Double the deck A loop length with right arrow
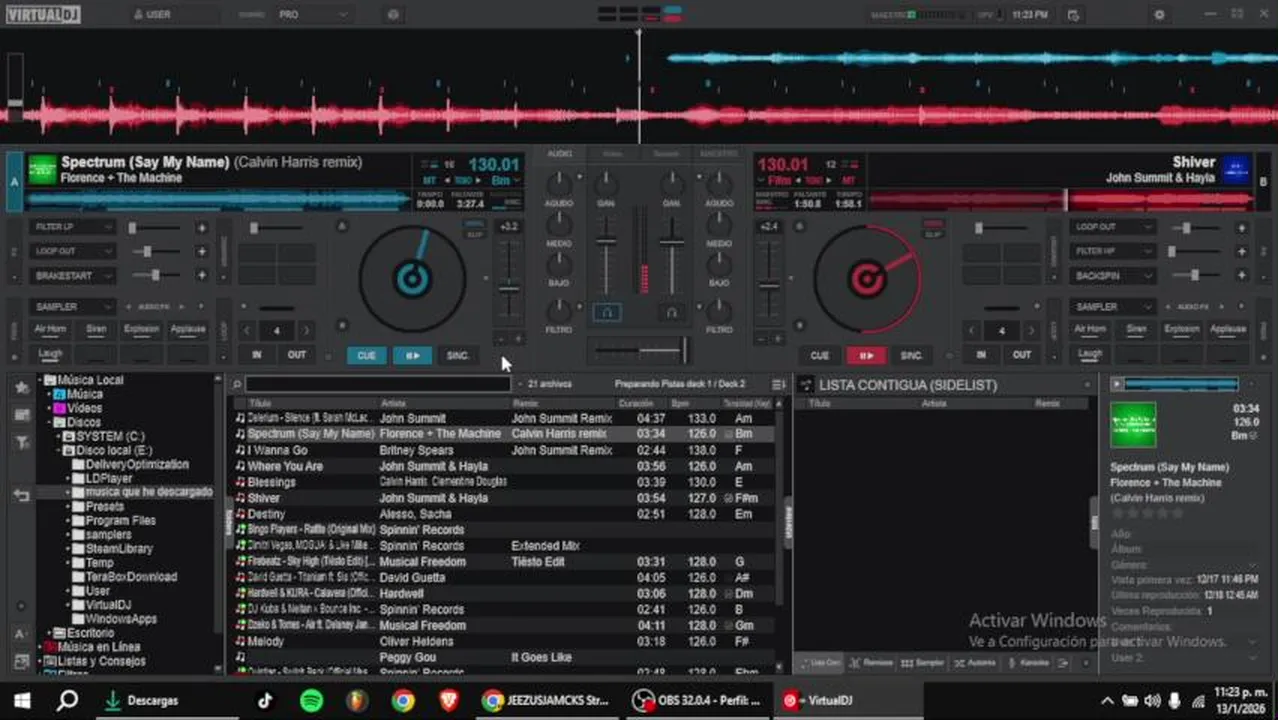 (306, 330)
